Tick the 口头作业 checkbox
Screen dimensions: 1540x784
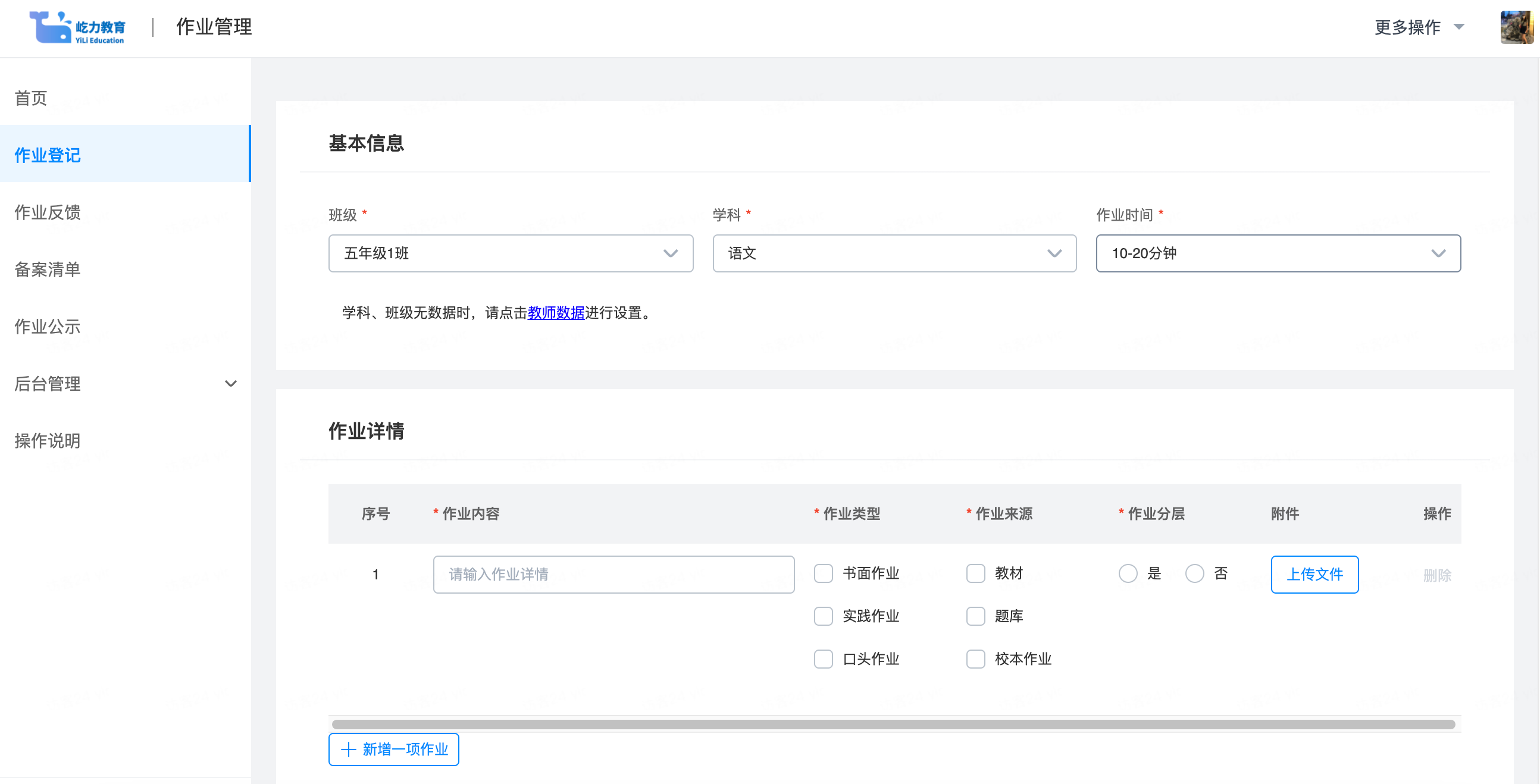coord(823,659)
